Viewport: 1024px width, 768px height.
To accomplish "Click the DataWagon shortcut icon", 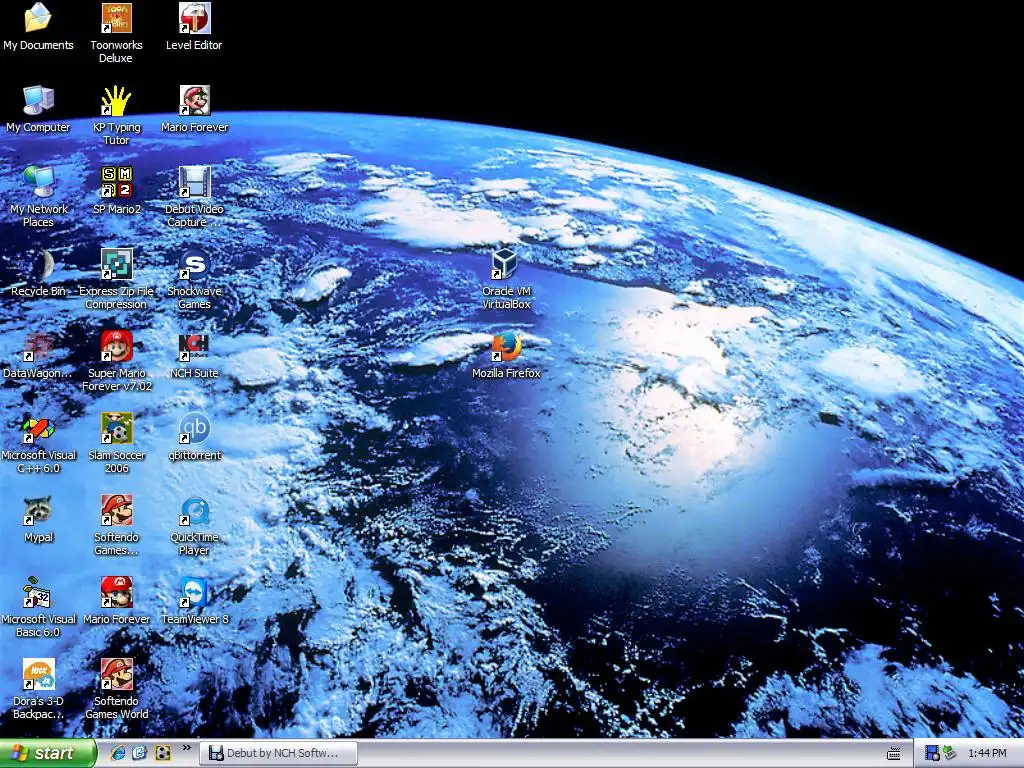I will 38,347.
